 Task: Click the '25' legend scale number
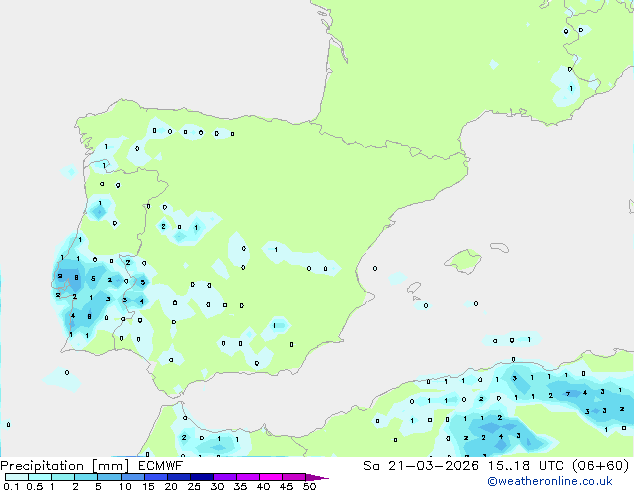click(194, 486)
